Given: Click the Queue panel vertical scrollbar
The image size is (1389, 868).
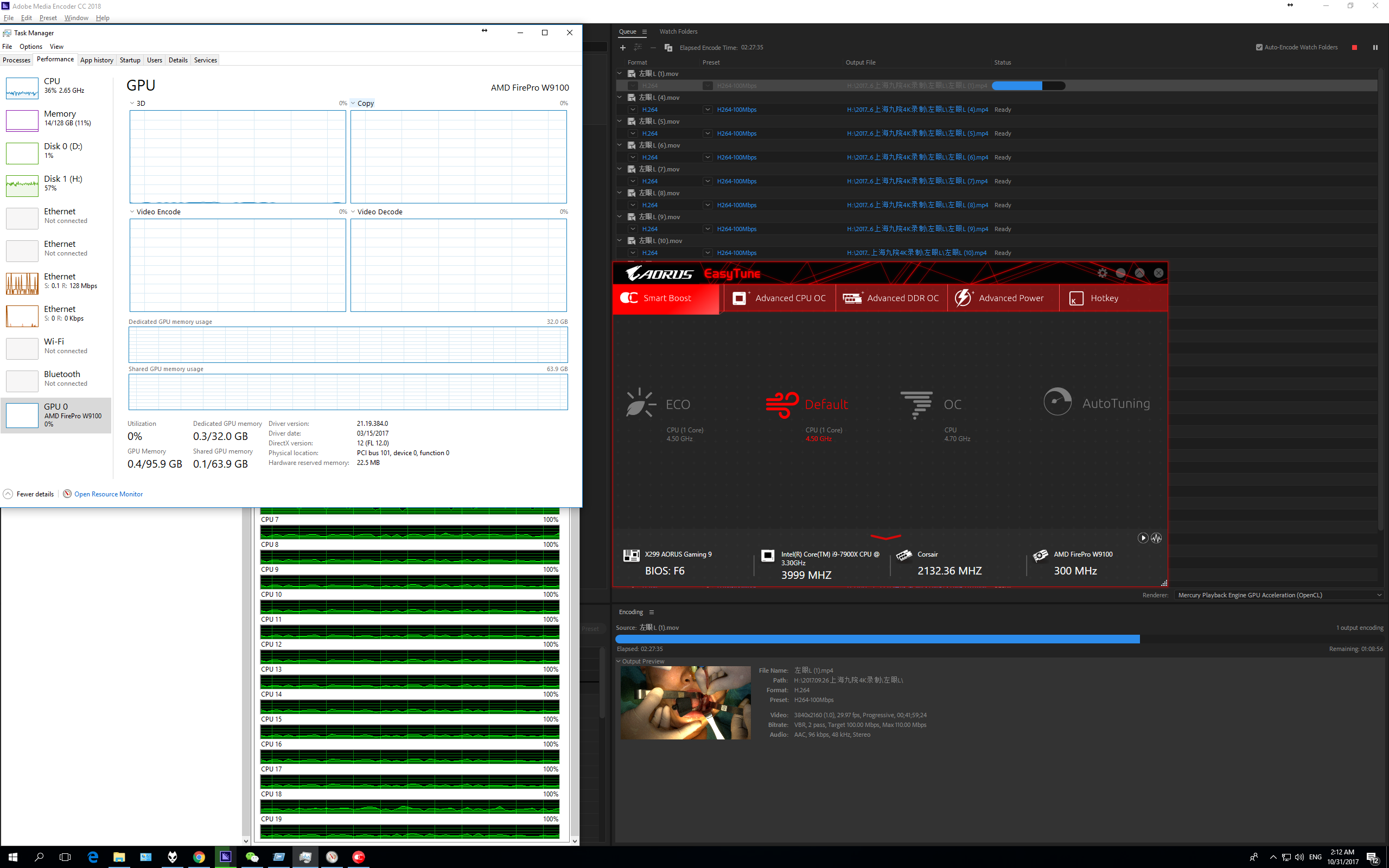Looking at the screenshot, I should [1380, 298].
